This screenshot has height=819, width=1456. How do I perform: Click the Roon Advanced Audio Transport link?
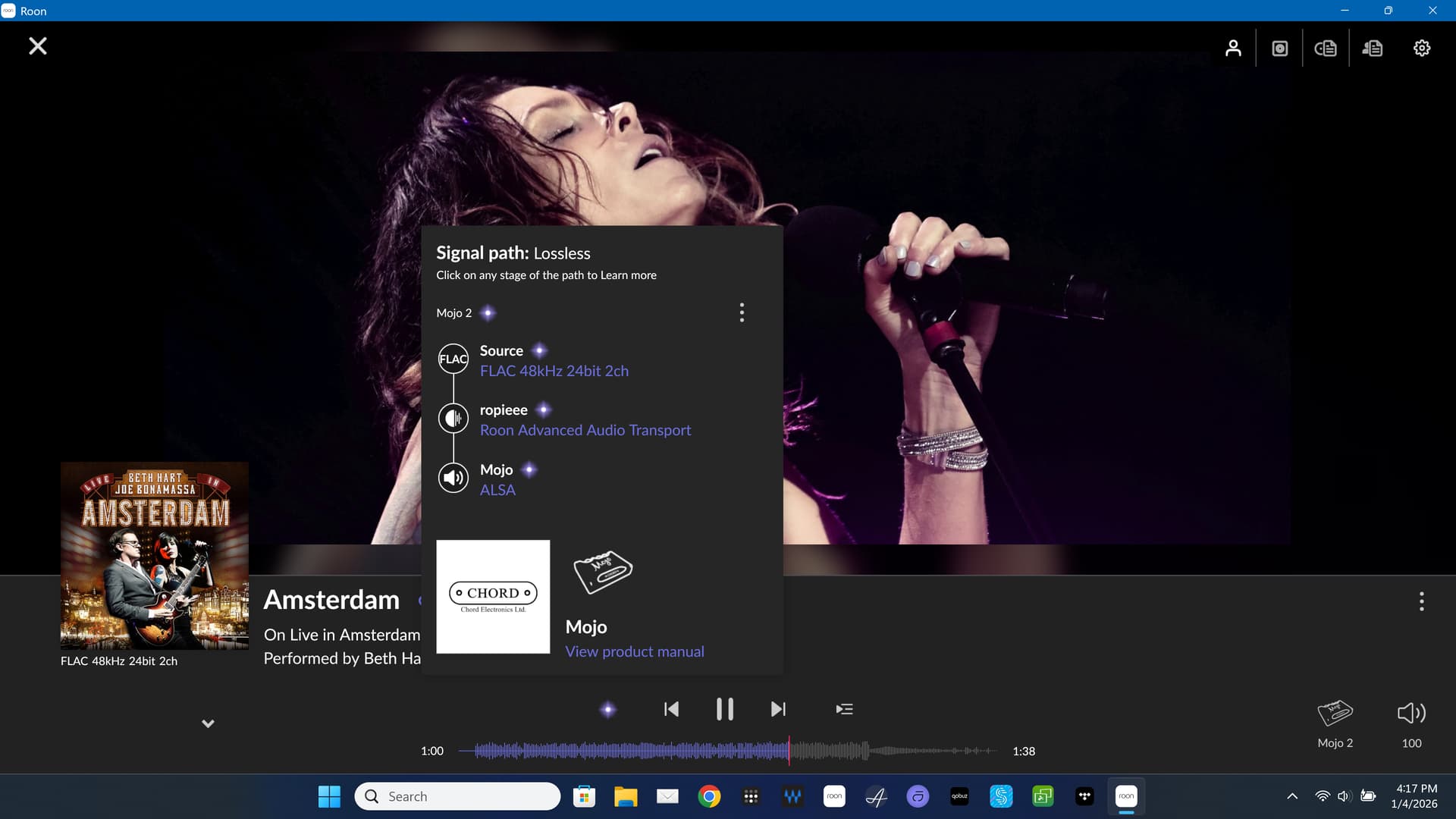(585, 430)
